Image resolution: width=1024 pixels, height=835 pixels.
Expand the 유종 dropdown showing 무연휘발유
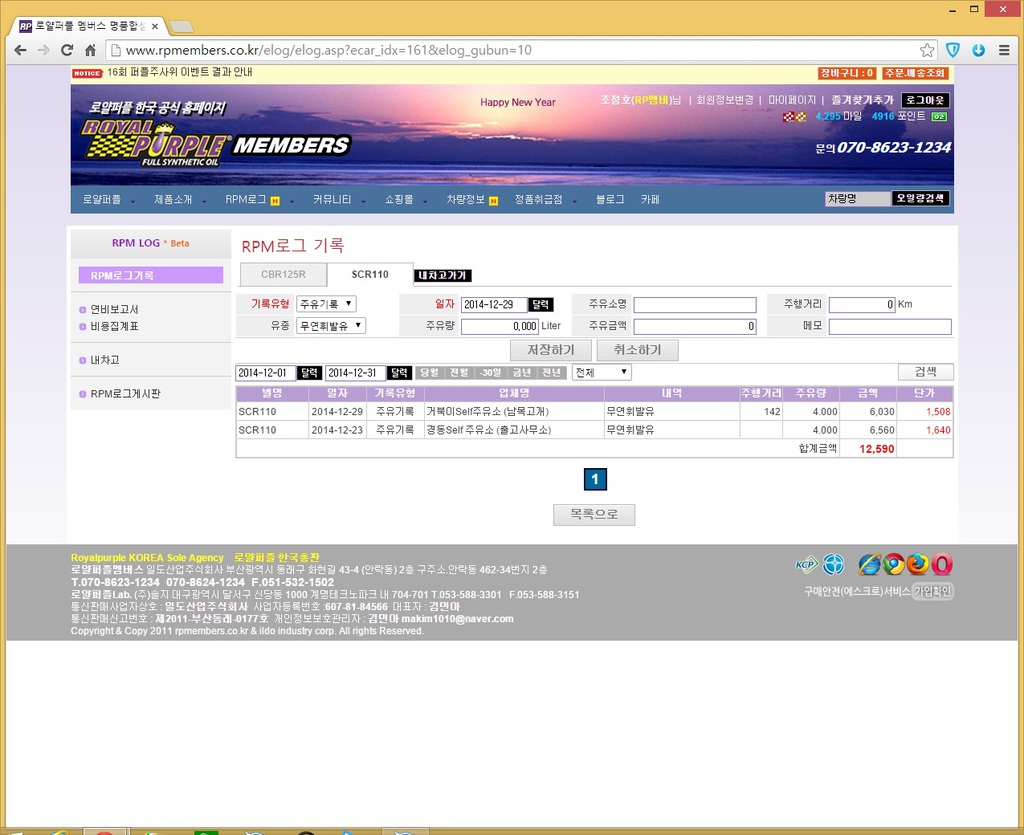[x=331, y=326]
